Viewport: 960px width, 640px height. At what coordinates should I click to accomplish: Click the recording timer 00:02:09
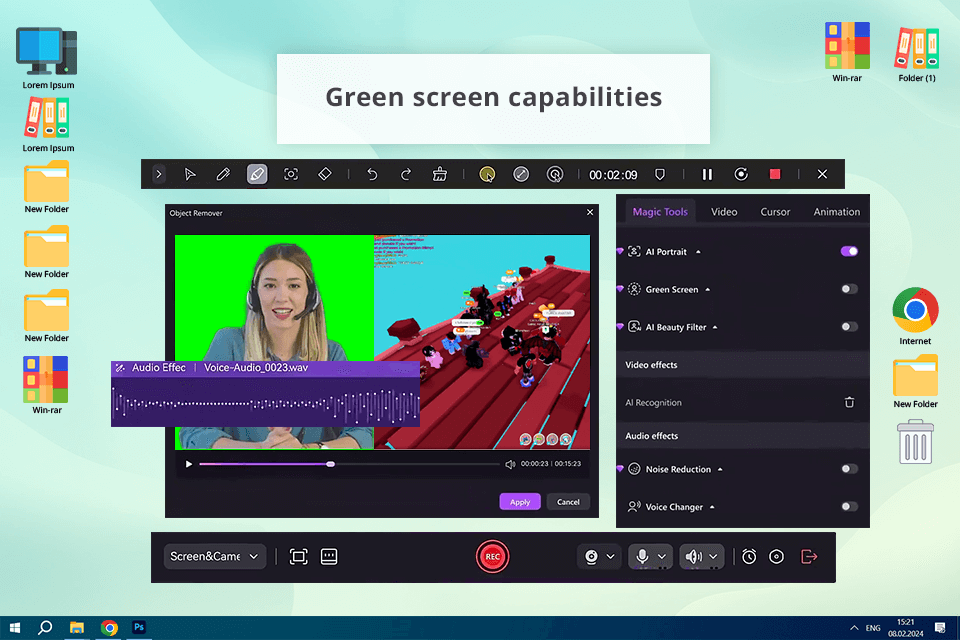613,175
